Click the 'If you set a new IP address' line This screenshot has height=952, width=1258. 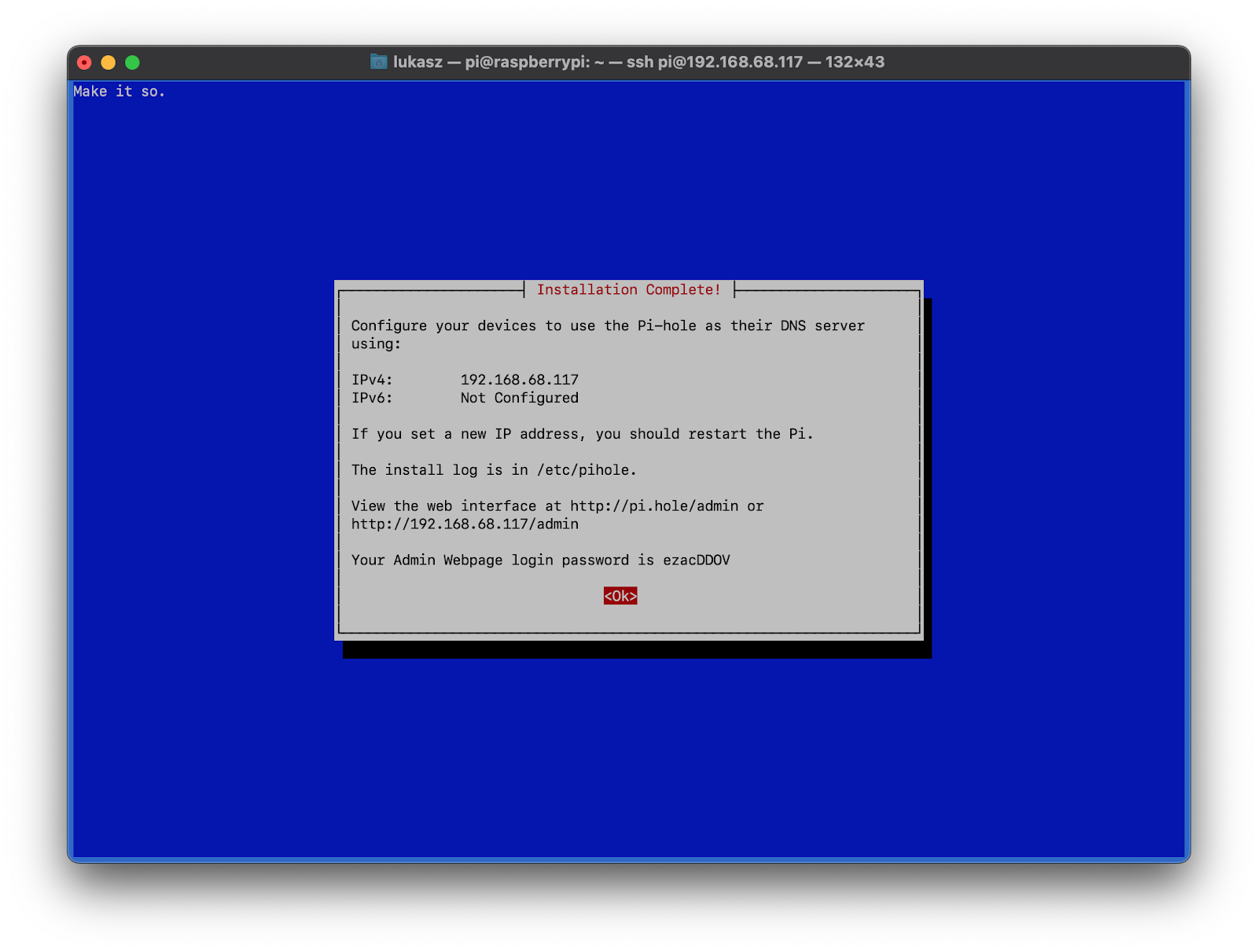point(583,434)
